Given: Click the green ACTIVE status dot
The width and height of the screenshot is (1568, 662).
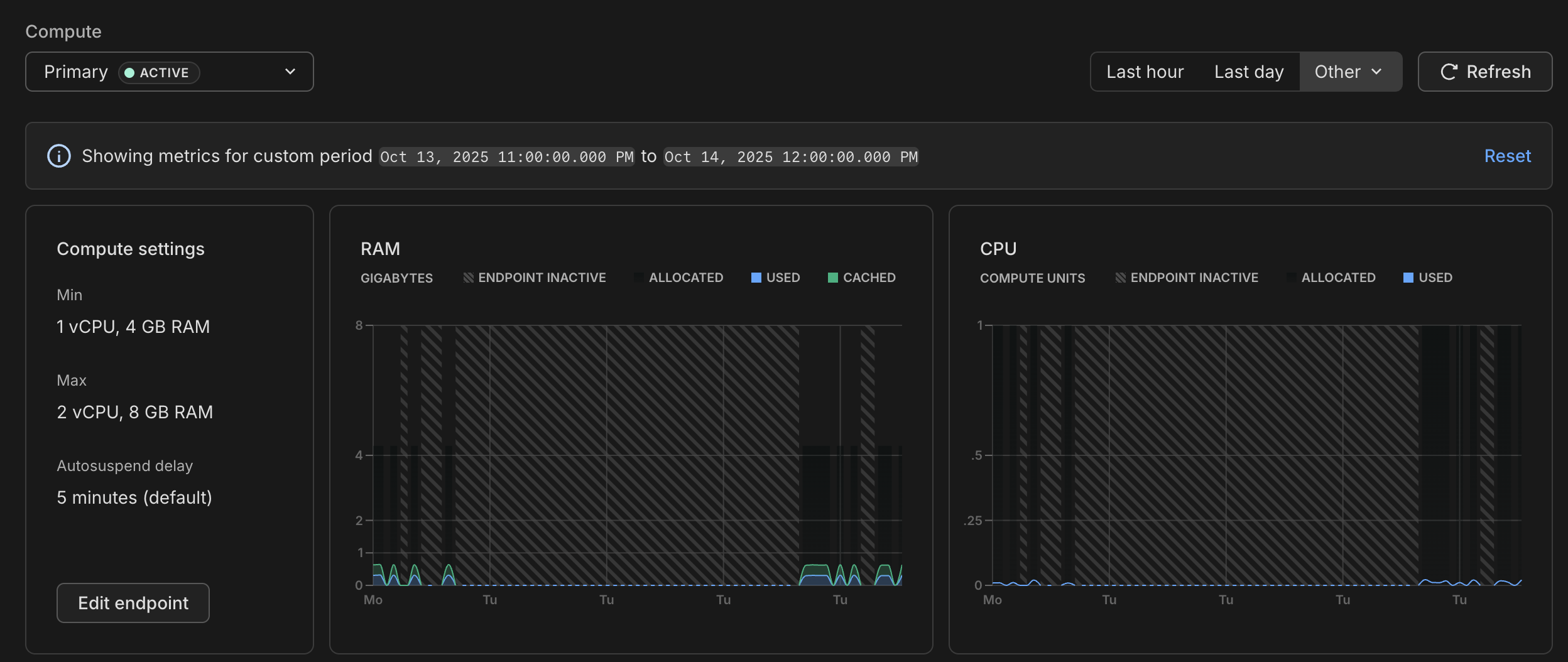Looking at the screenshot, I should tap(129, 73).
